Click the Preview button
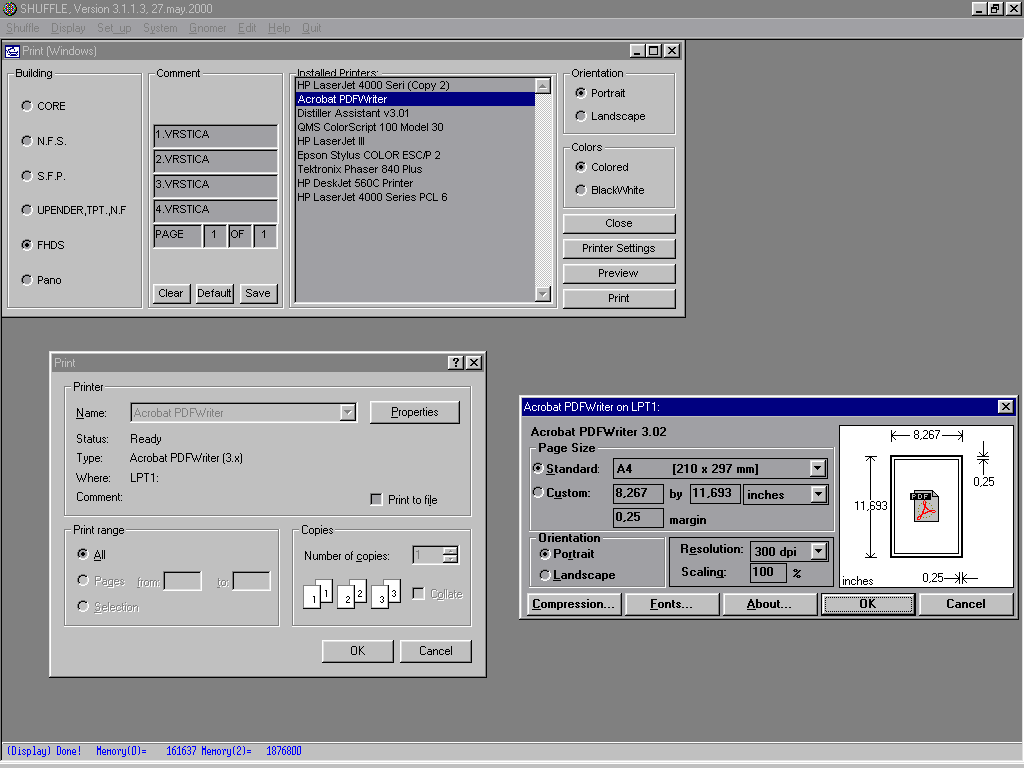This screenshot has width=1024, height=768. tap(619, 273)
